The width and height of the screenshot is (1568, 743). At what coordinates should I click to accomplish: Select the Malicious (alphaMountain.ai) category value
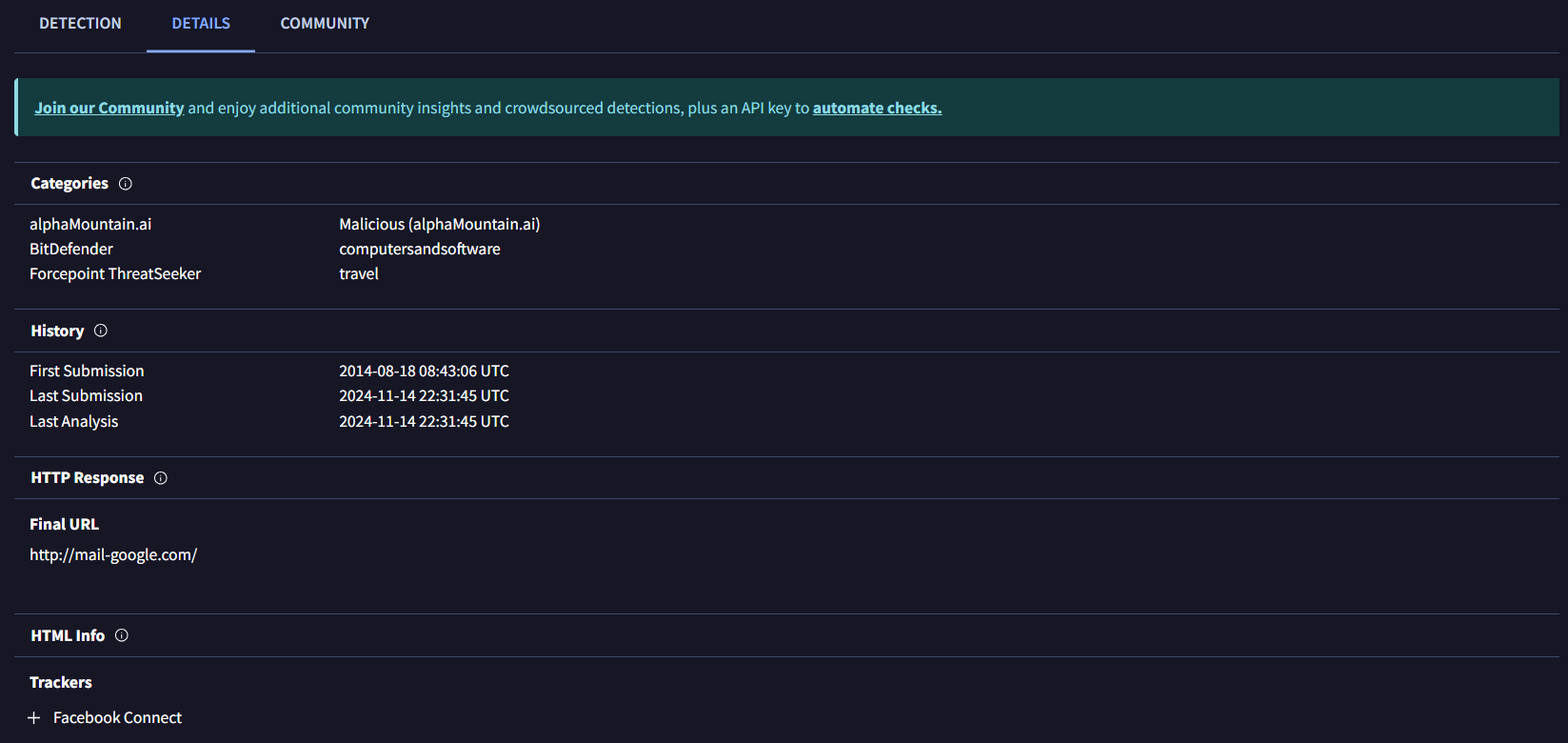(x=439, y=225)
